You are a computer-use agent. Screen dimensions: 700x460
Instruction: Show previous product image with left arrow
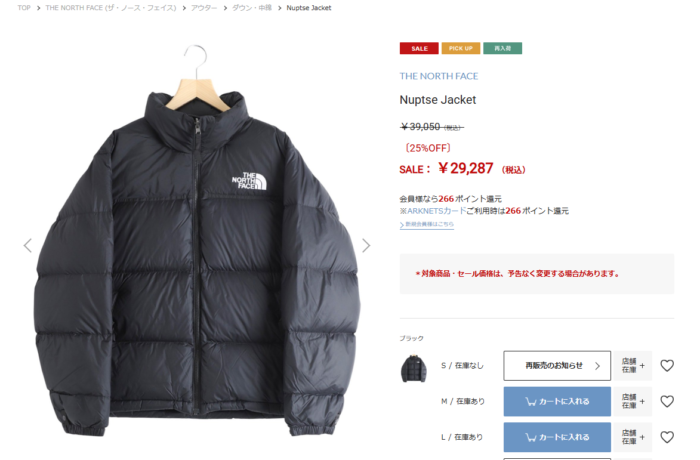click(x=28, y=245)
